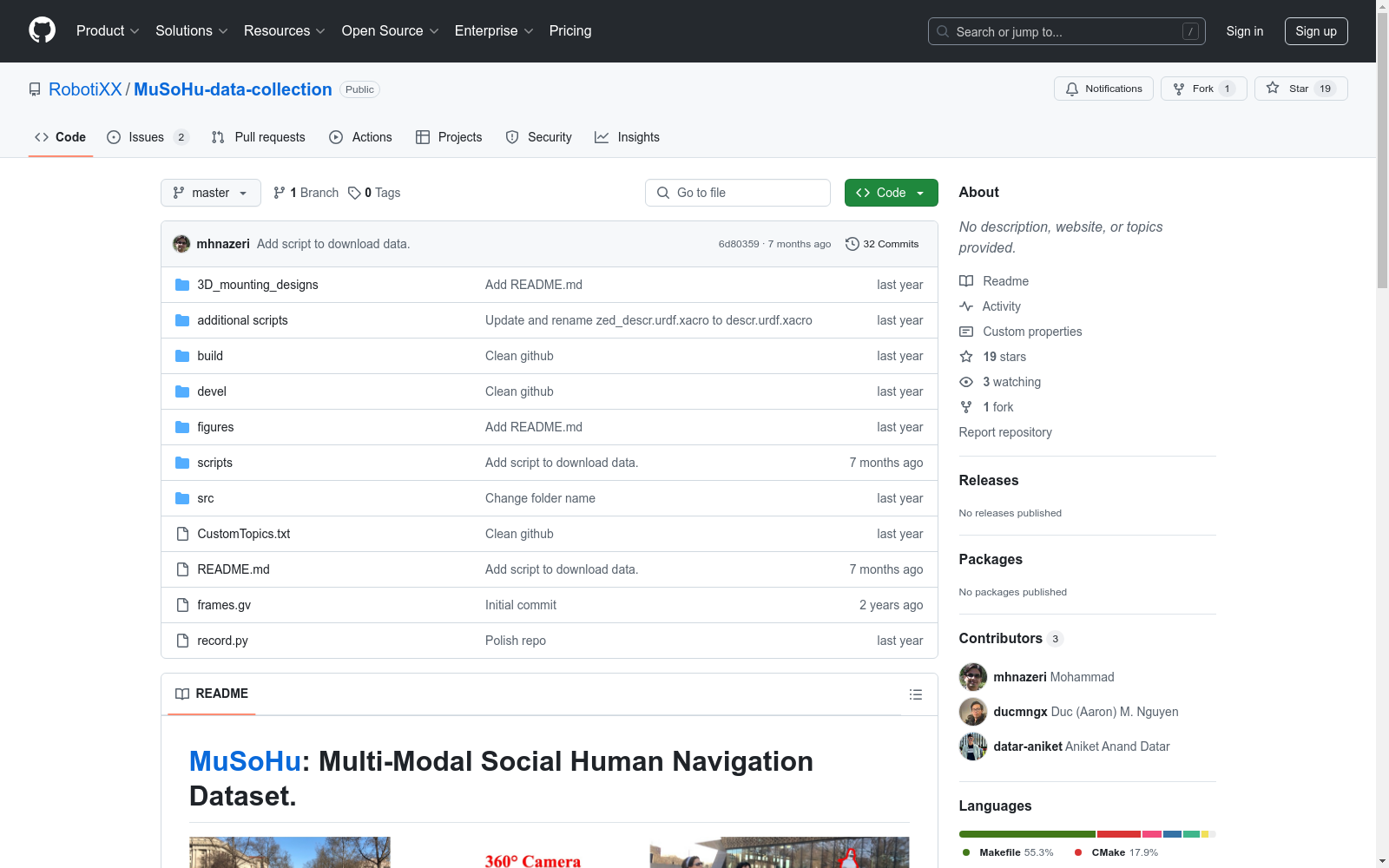Click the figures folder icon
The height and width of the screenshot is (868, 1389).
point(182,427)
